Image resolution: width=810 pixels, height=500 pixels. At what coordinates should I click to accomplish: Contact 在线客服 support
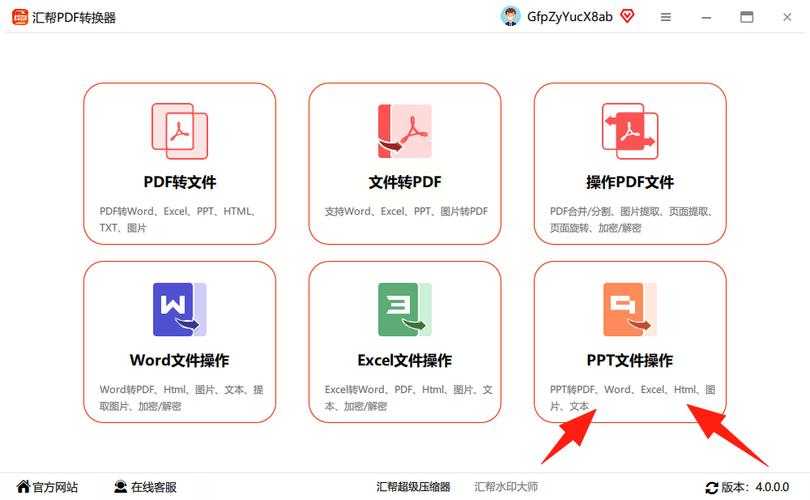(x=145, y=487)
